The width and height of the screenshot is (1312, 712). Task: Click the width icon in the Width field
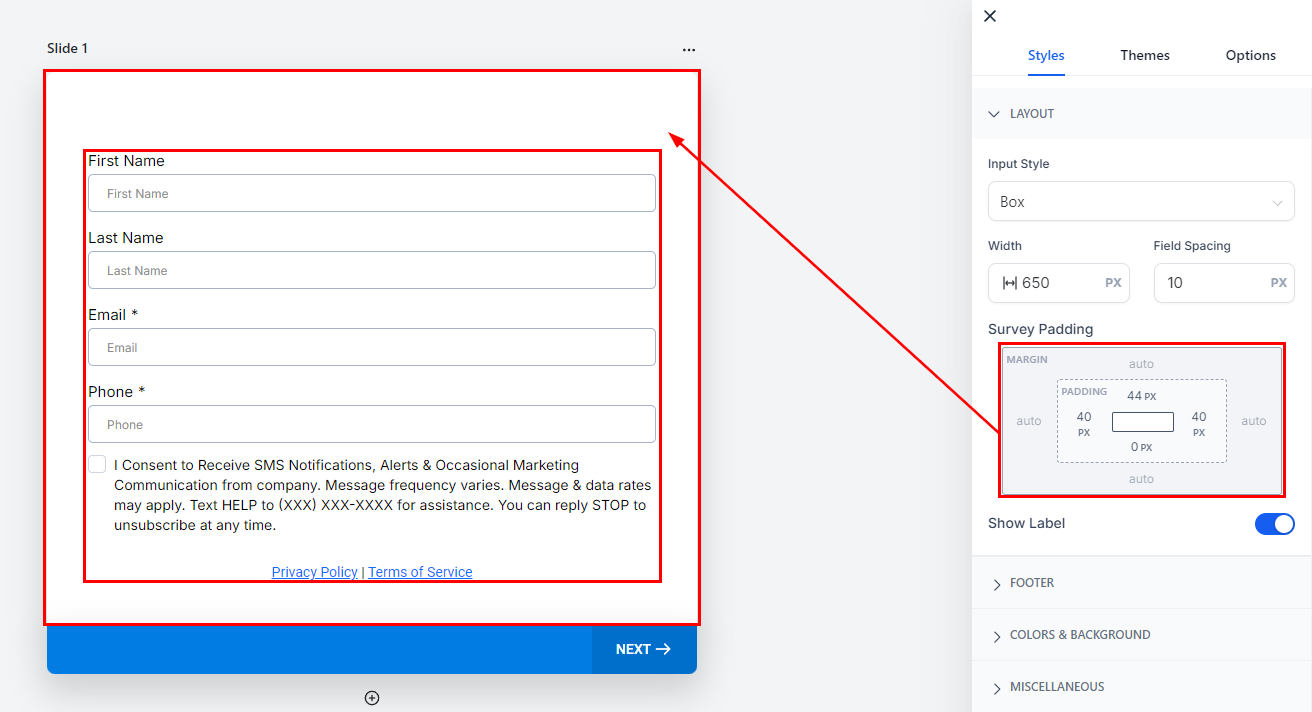click(x=1009, y=283)
